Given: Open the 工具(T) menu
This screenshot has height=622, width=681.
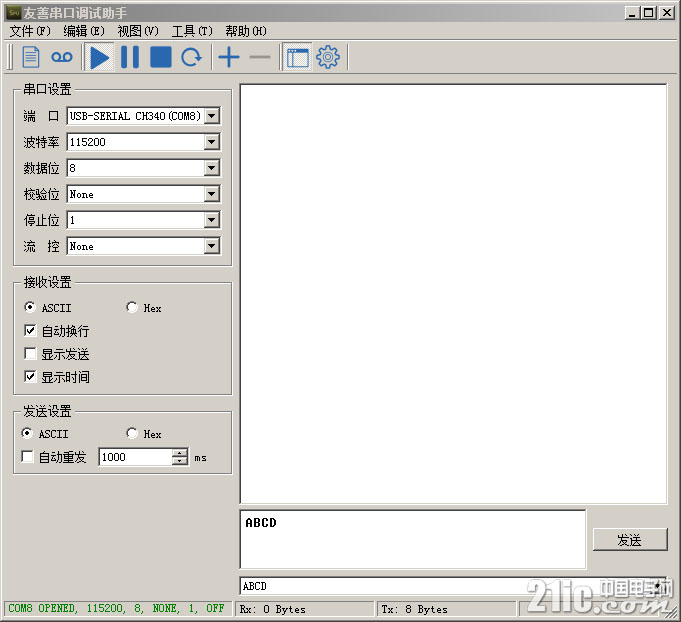Looking at the screenshot, I should coord(191,31).
